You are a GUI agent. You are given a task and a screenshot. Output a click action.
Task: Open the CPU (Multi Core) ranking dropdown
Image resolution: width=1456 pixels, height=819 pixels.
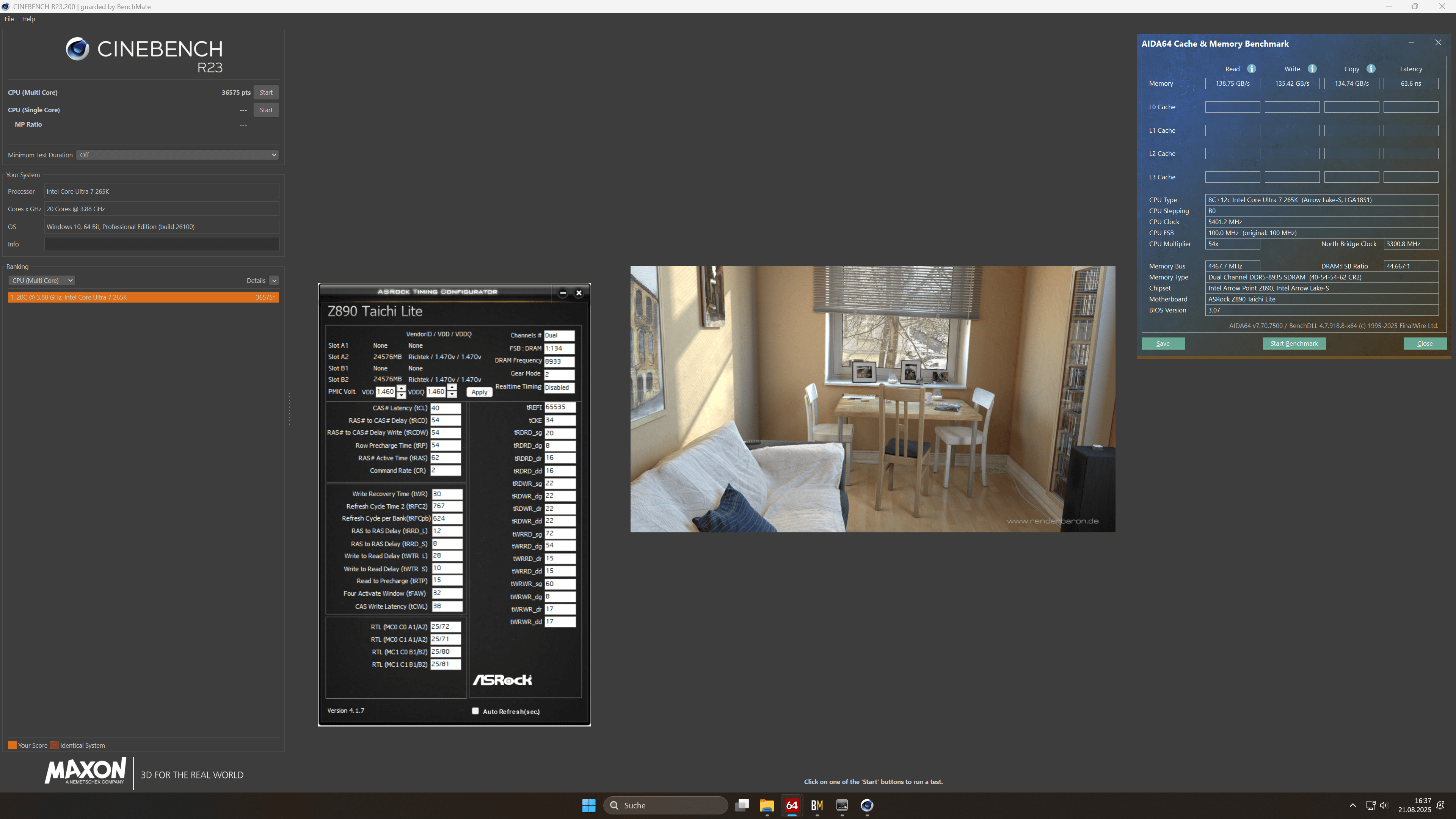pos(42,280)
